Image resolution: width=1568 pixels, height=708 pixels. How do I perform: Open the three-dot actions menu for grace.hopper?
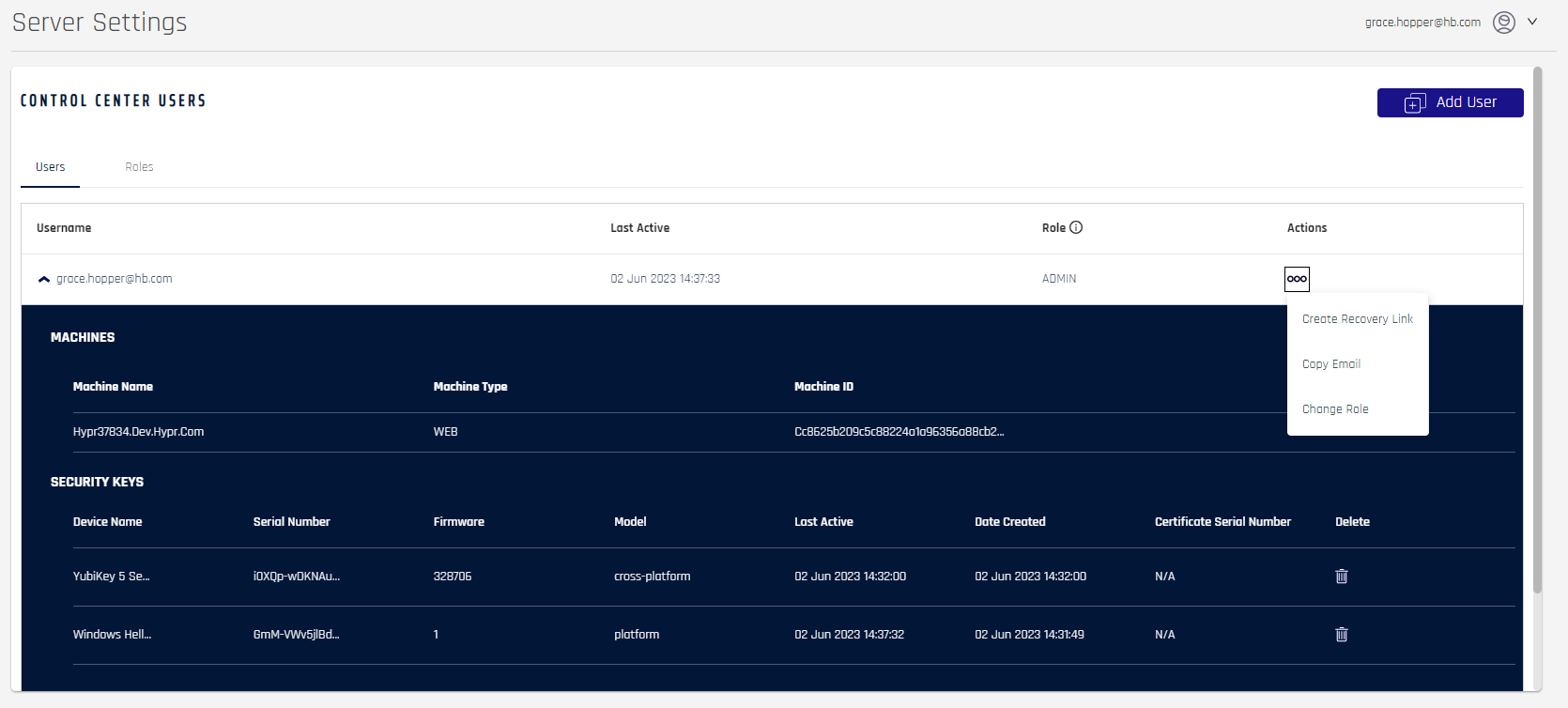click(x=1297, y=279)
